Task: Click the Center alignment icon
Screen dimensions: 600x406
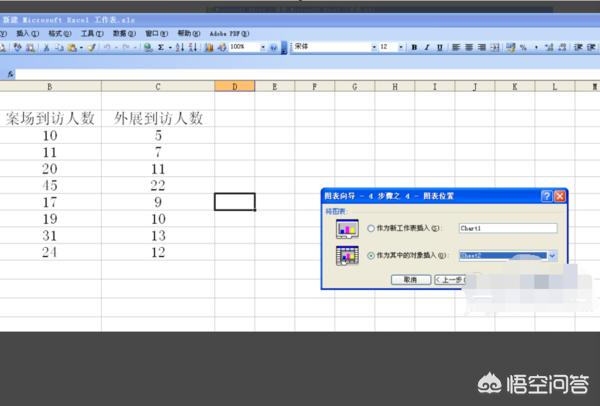Action: click(468, 47)
